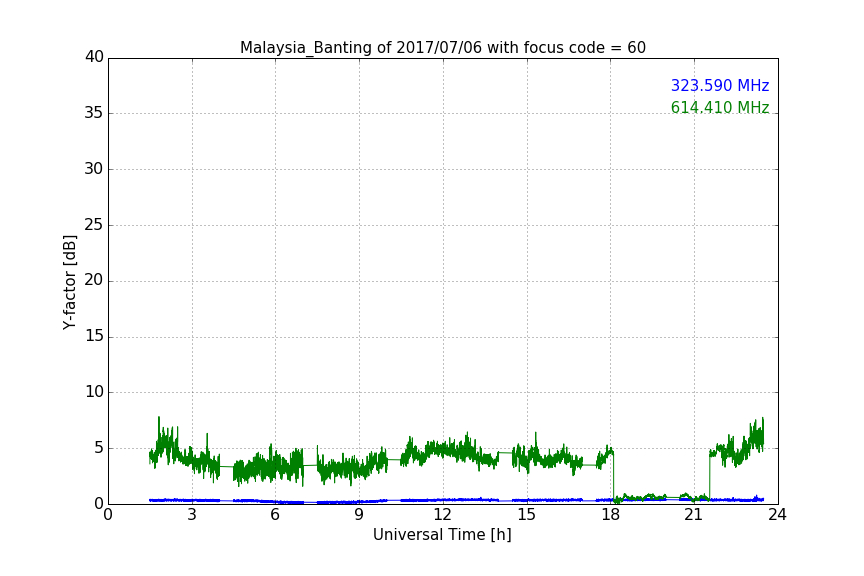
Task: Click the y-axis tick label '10'
Action: pyautogui.click(x=94, y=392)
